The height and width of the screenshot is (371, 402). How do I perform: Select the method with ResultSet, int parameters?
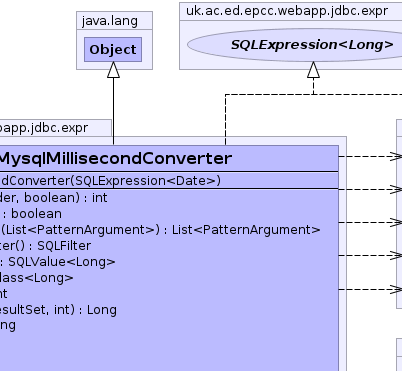tap(58, 310)
